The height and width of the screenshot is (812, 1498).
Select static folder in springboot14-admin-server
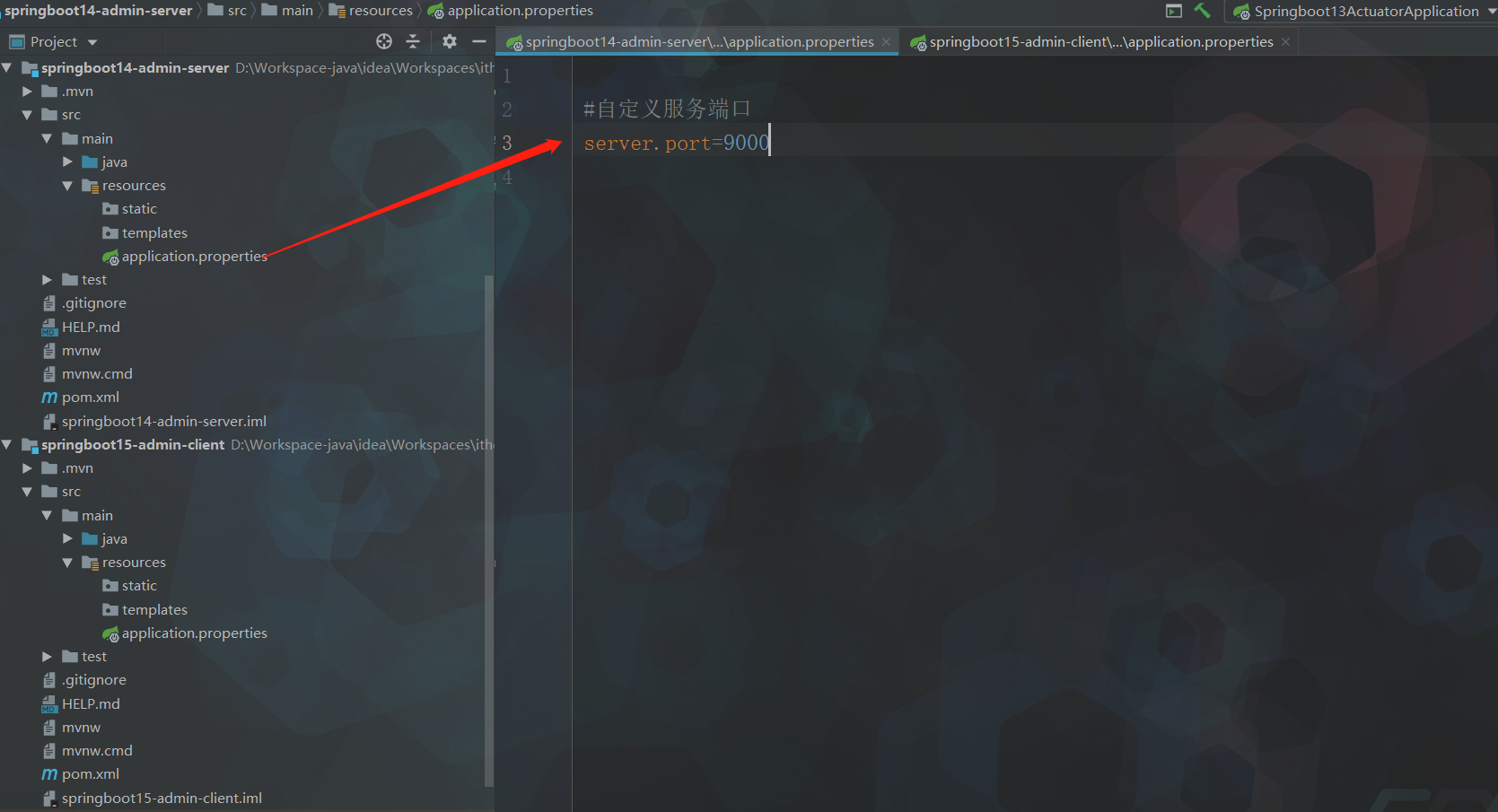tap(130, 209)
